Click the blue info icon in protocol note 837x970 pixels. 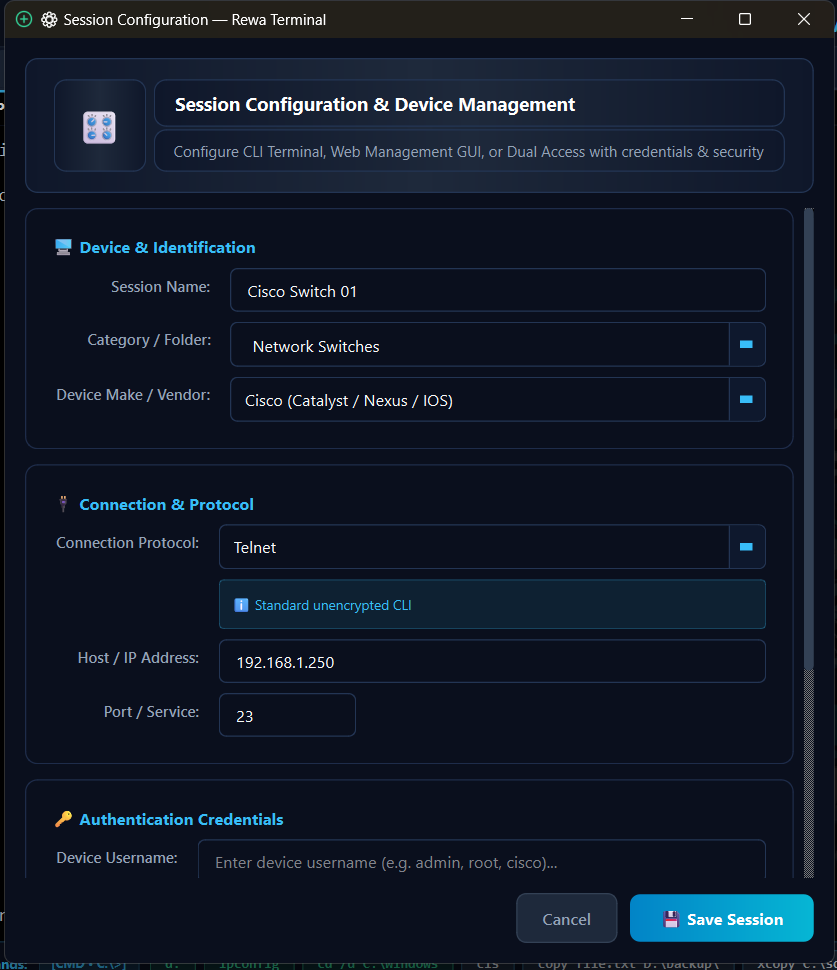241,605
